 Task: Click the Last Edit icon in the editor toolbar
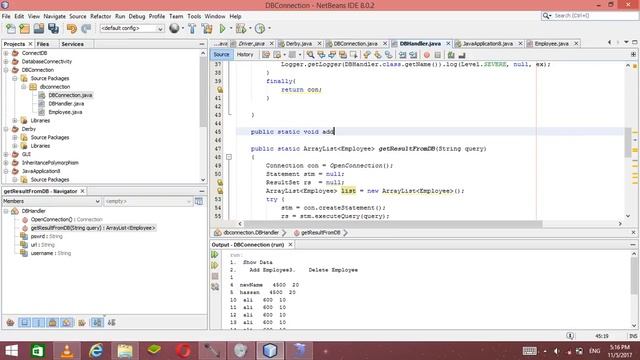point(266,55)
